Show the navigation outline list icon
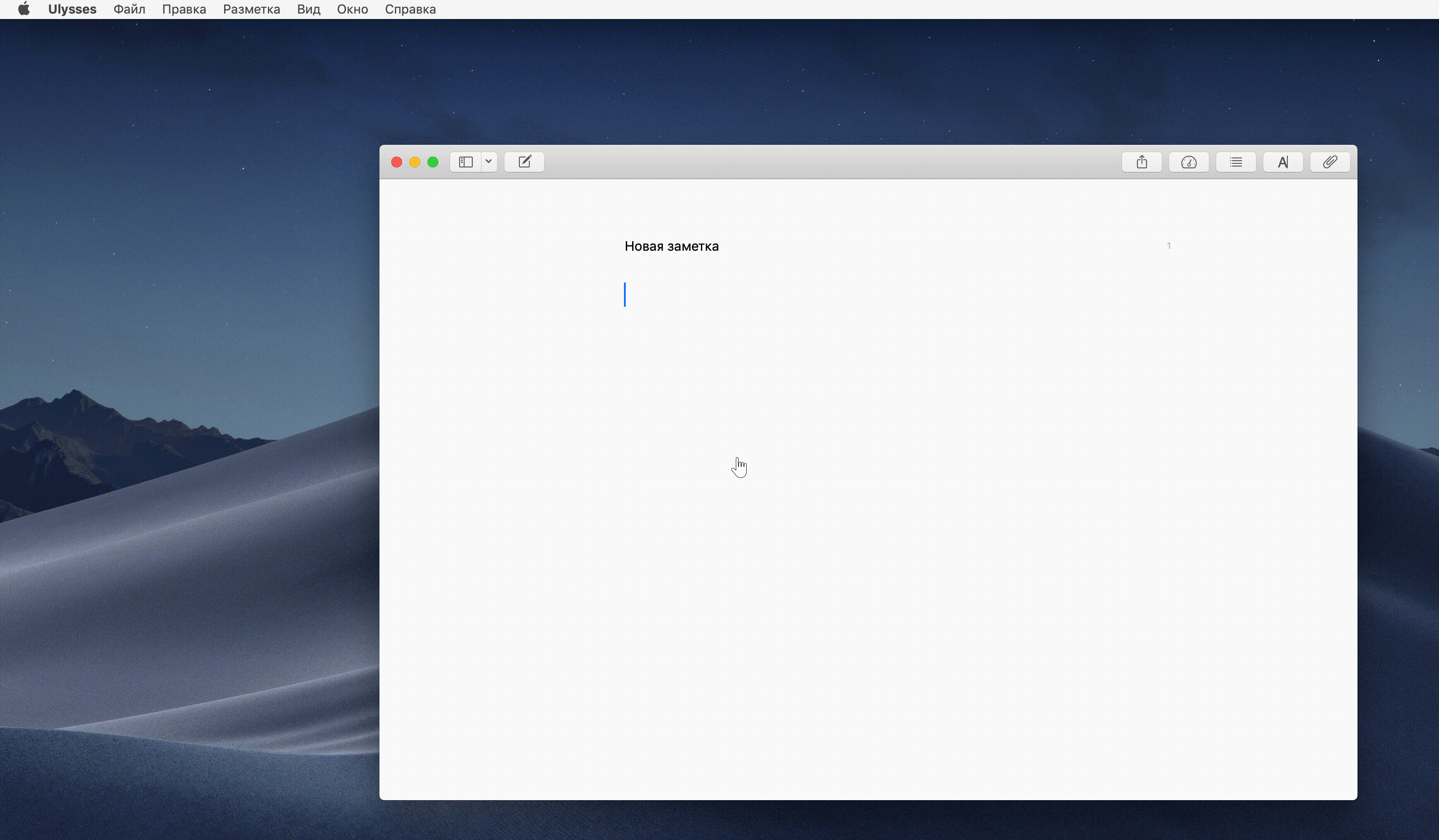 pos(1236,162)
